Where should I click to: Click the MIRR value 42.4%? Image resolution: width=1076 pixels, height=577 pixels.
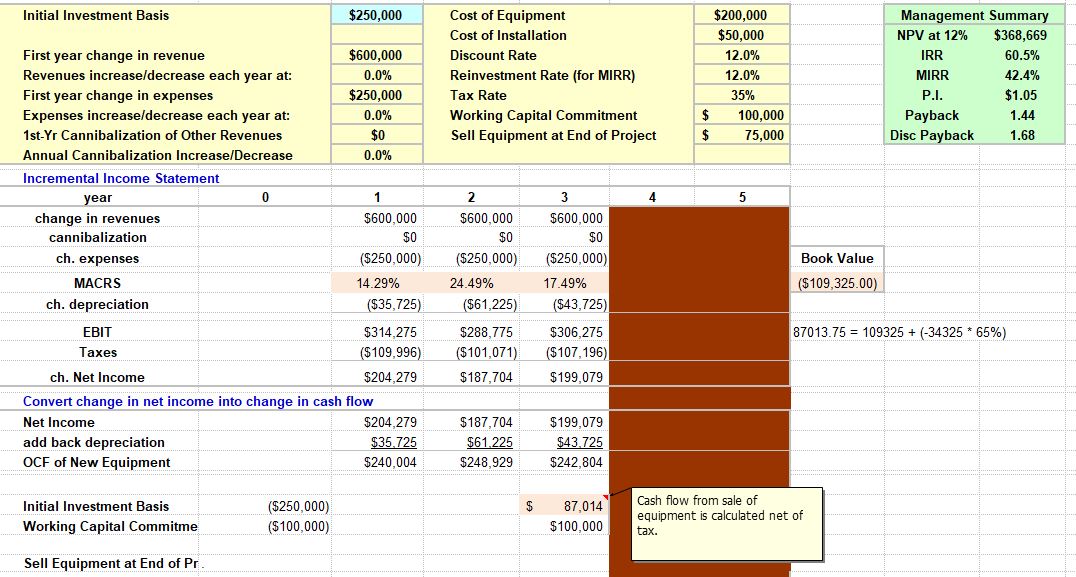click(1020, 75)
